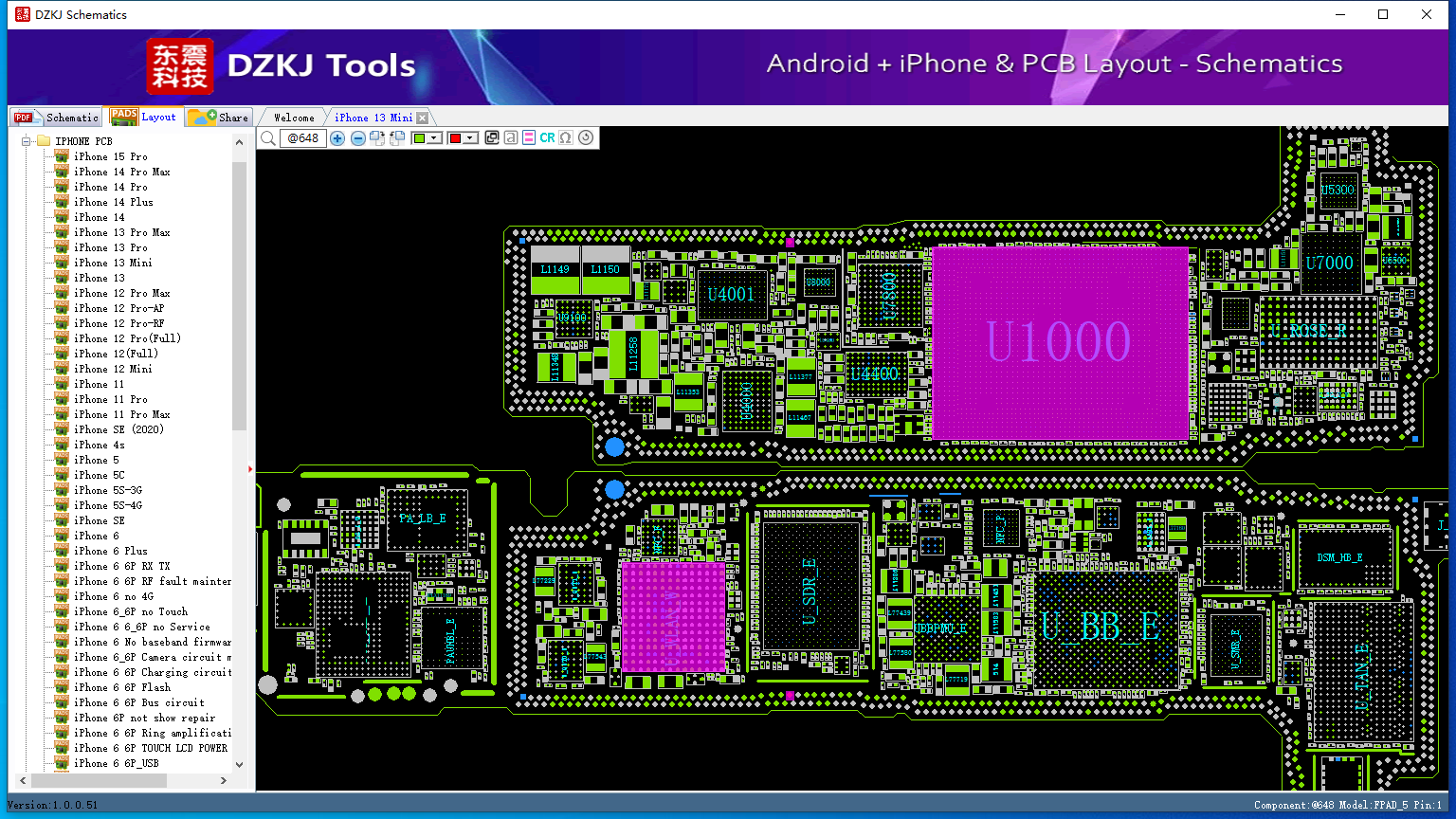
Task: Toggle the pink double-bar icon in the toolbar
Action: [529, 138]
